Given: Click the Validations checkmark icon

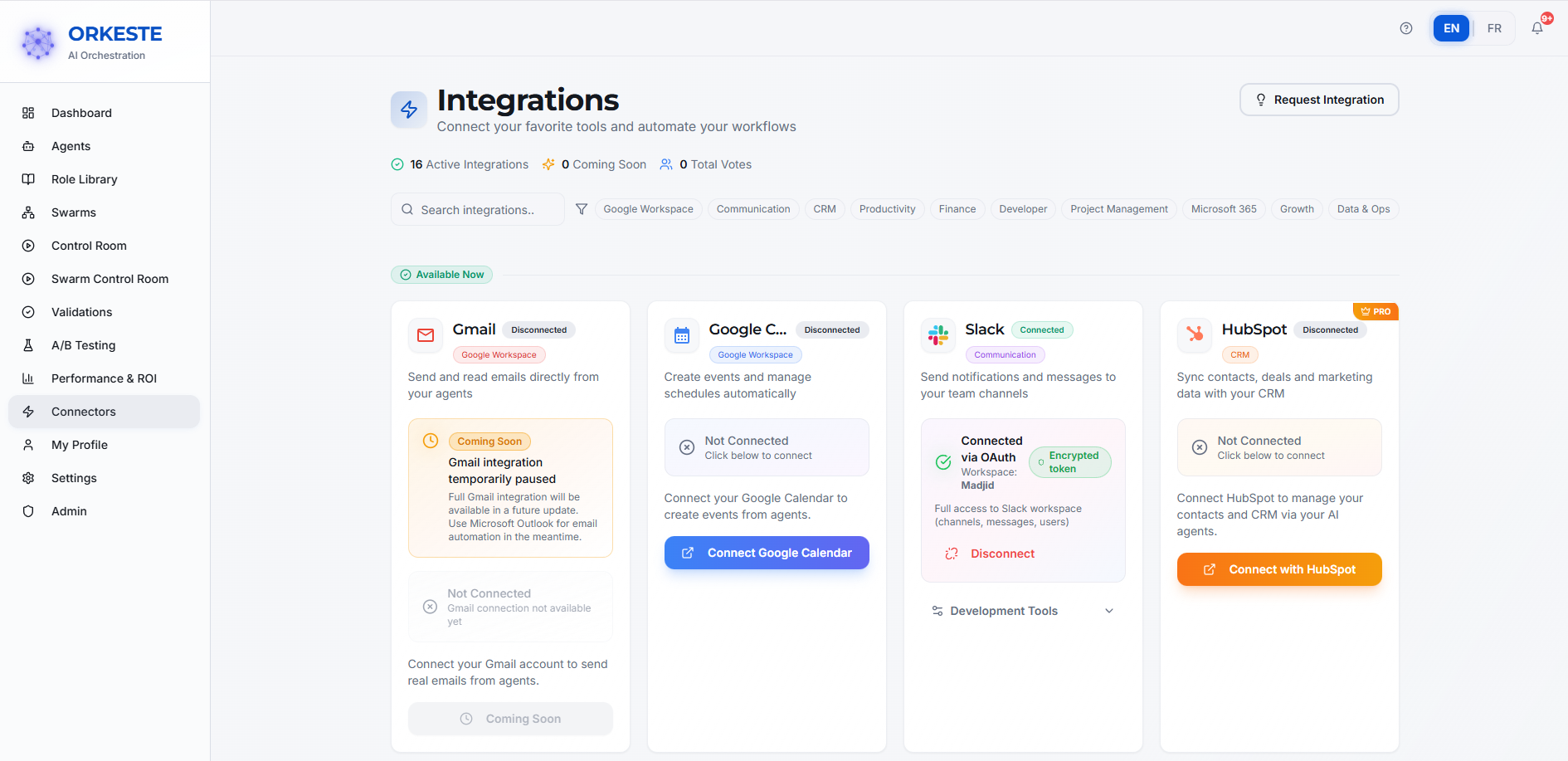Looking at the screenshot, I should 28,312.
